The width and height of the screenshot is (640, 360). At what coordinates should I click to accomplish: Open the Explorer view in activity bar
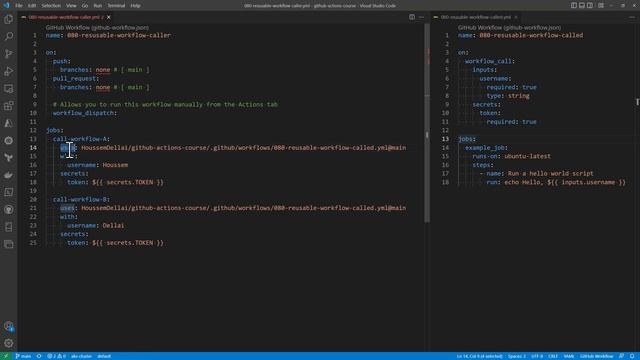[x=9, y=19]
